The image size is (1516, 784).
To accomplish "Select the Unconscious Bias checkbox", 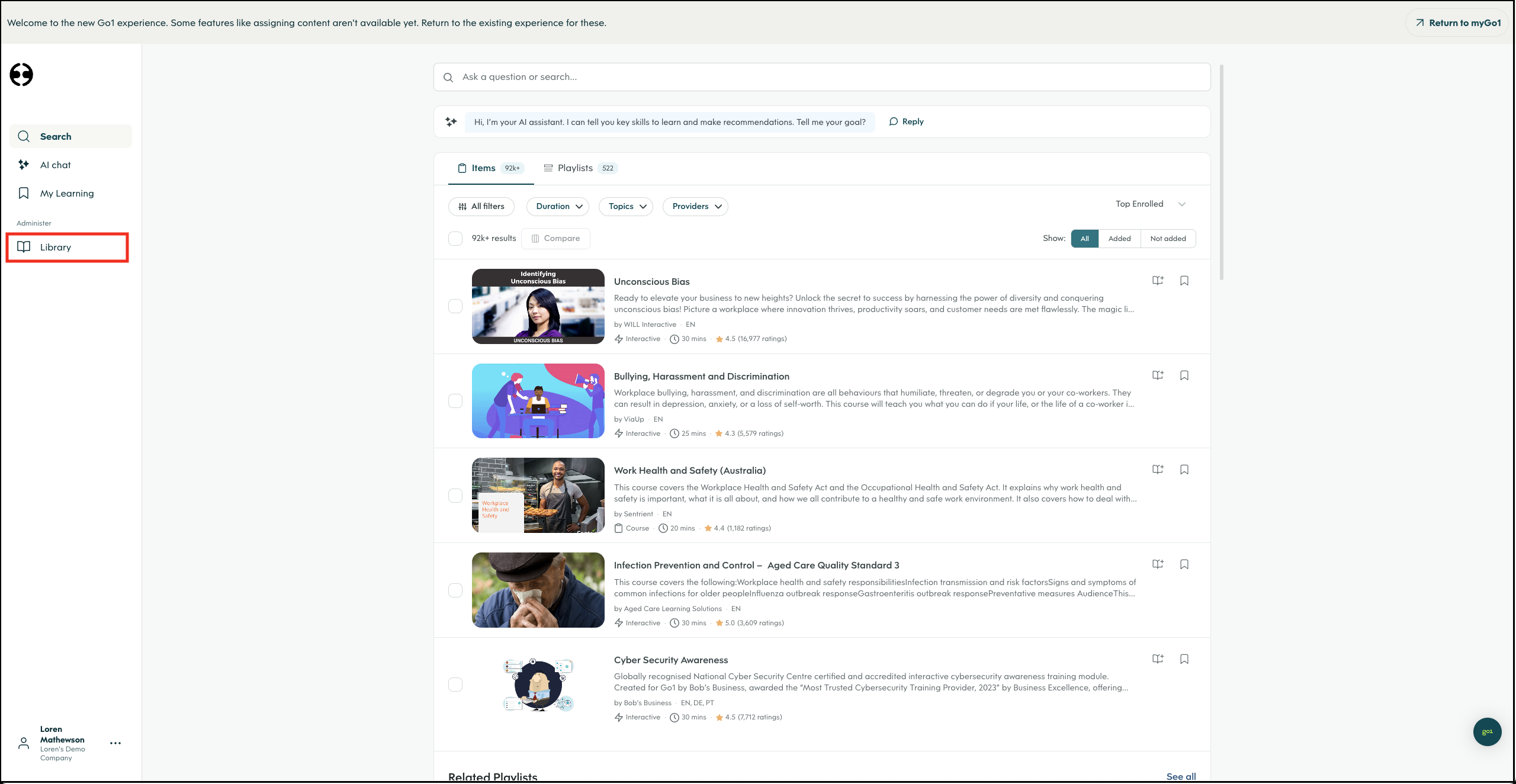I will pos(455,306).
